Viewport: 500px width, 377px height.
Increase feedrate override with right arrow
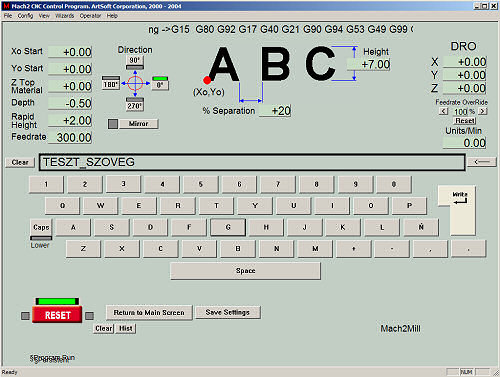[x=483, y=111]
